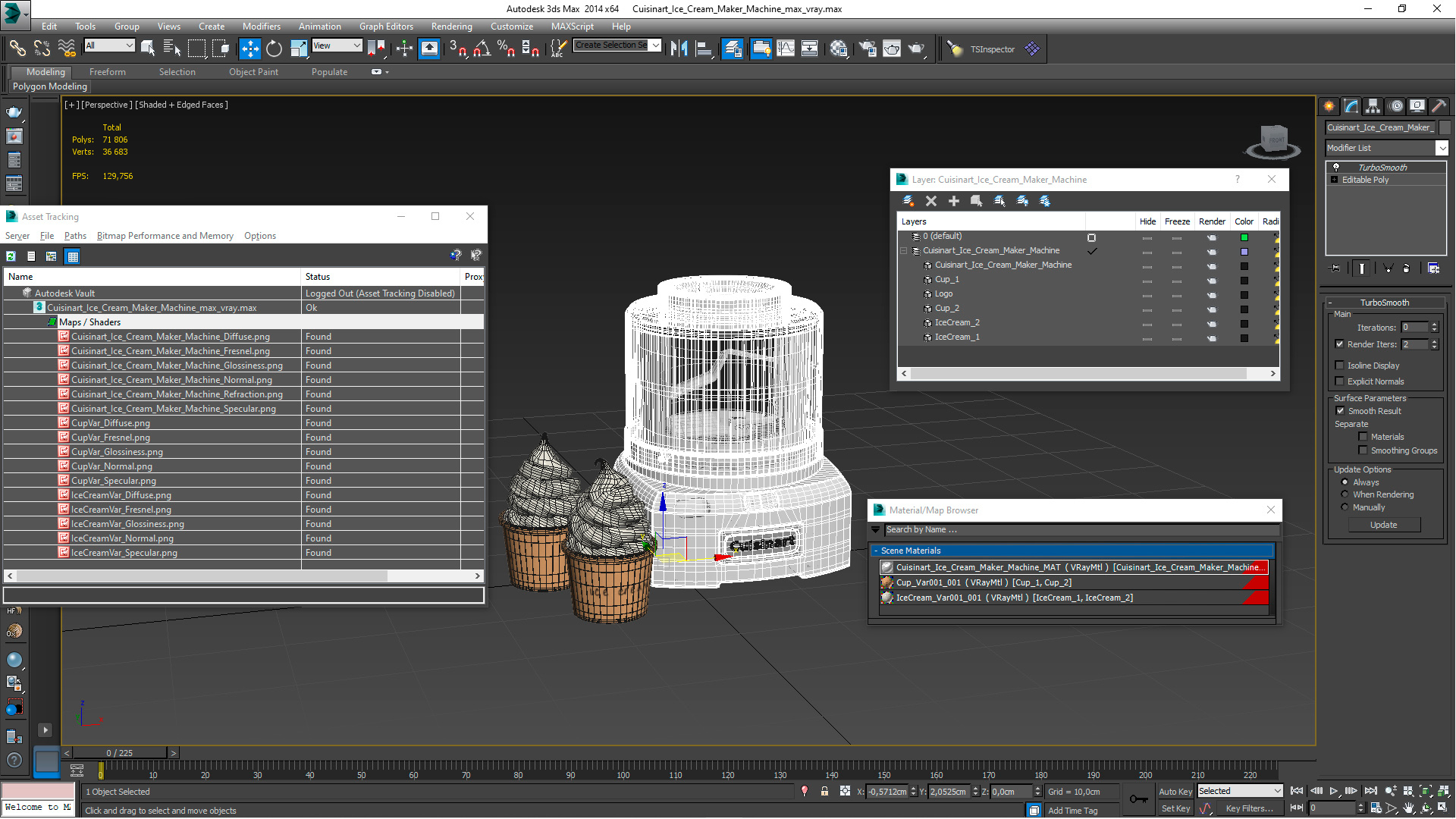Open the reference coordinate View dropdown
This screenshot has height=819, width=1456.
pyautogui.click(x=337, y=45)
